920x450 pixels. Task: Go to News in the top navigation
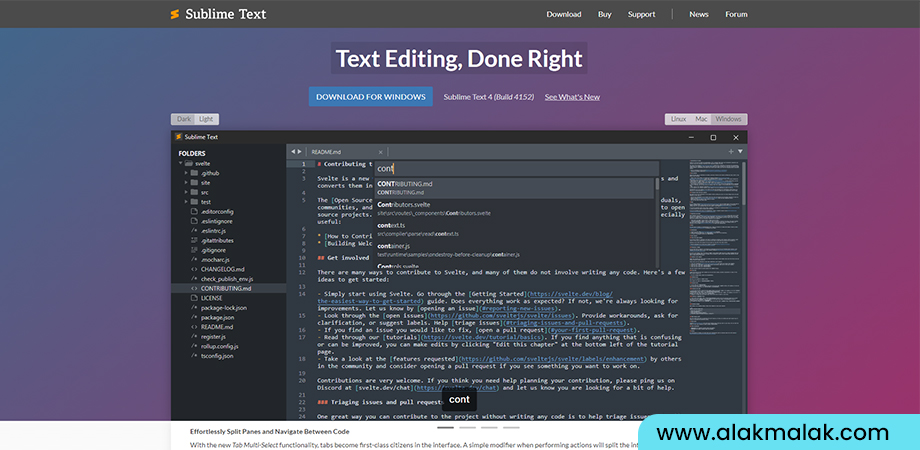(x=699, y=14)
